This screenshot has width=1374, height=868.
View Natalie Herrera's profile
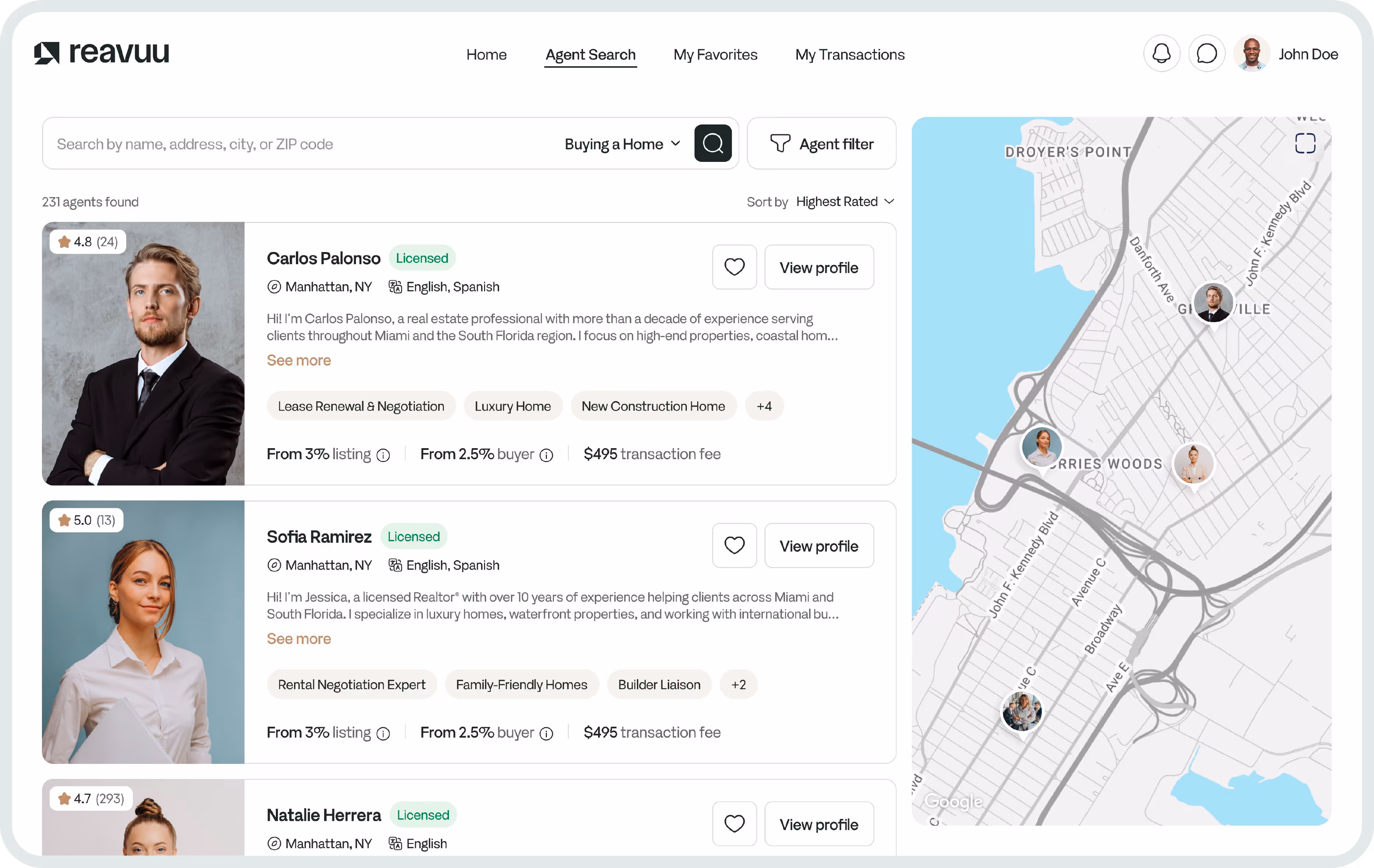[819, 824]
